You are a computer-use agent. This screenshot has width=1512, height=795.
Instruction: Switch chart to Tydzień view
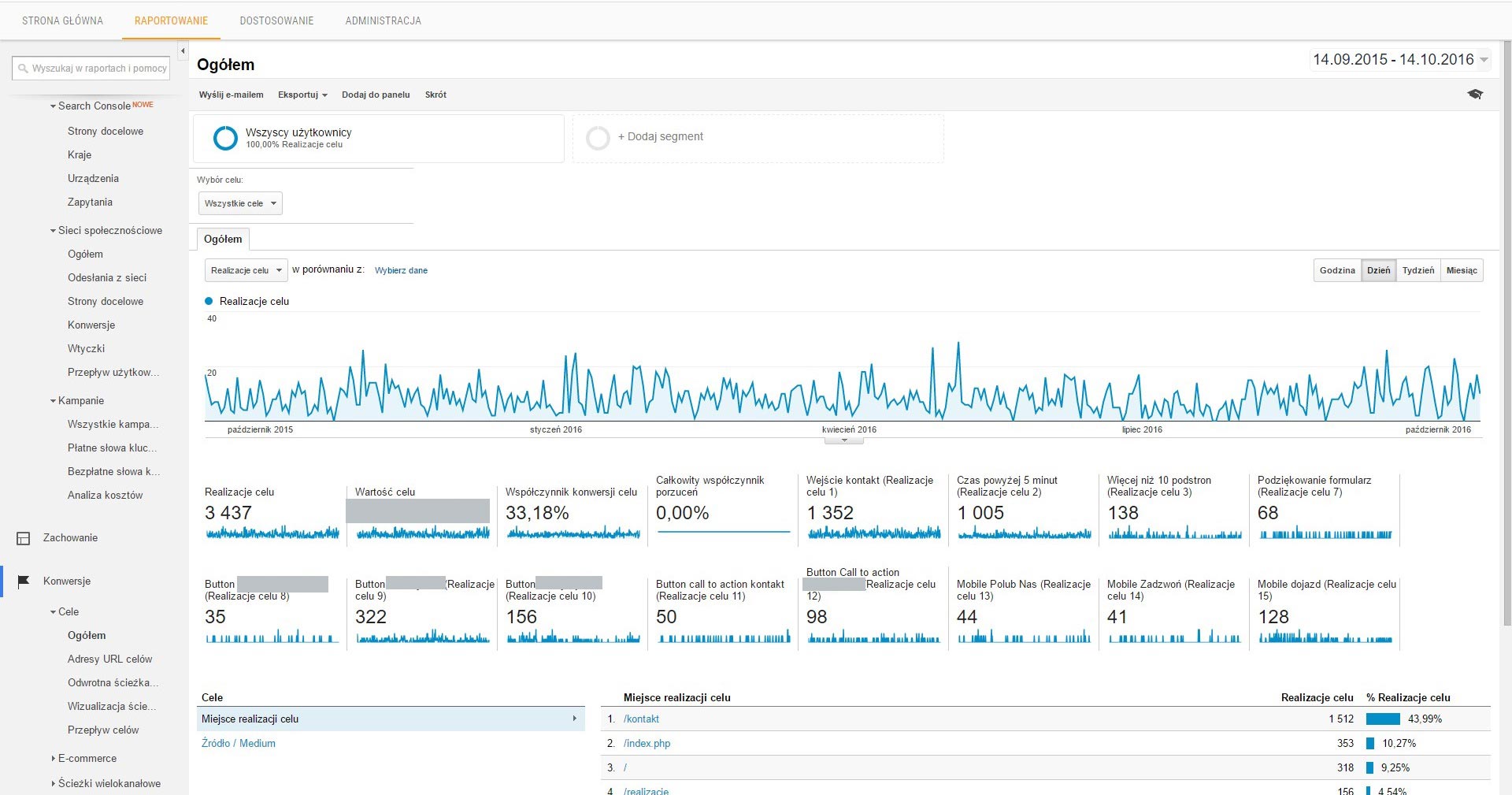(1418, 270)
